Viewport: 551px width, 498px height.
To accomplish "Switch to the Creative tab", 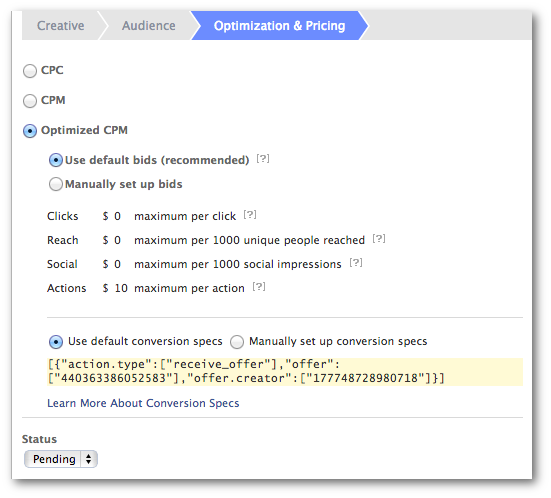I will coord(60,26).
